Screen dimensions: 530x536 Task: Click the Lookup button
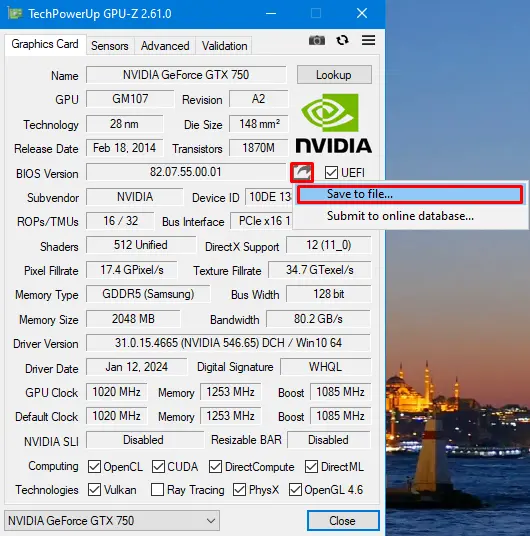(x=334, y=75)
